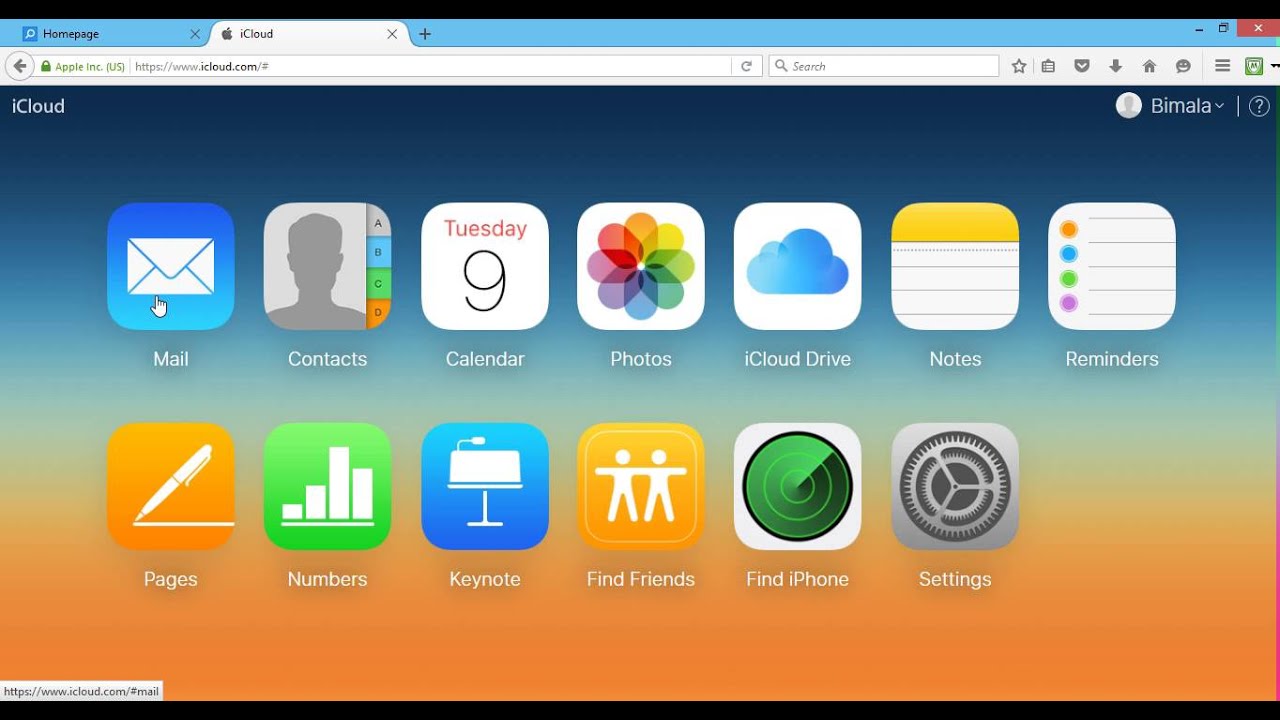Click the Pages label text
This screenshot has width=1280, height=720.
[x=171, y=579]
